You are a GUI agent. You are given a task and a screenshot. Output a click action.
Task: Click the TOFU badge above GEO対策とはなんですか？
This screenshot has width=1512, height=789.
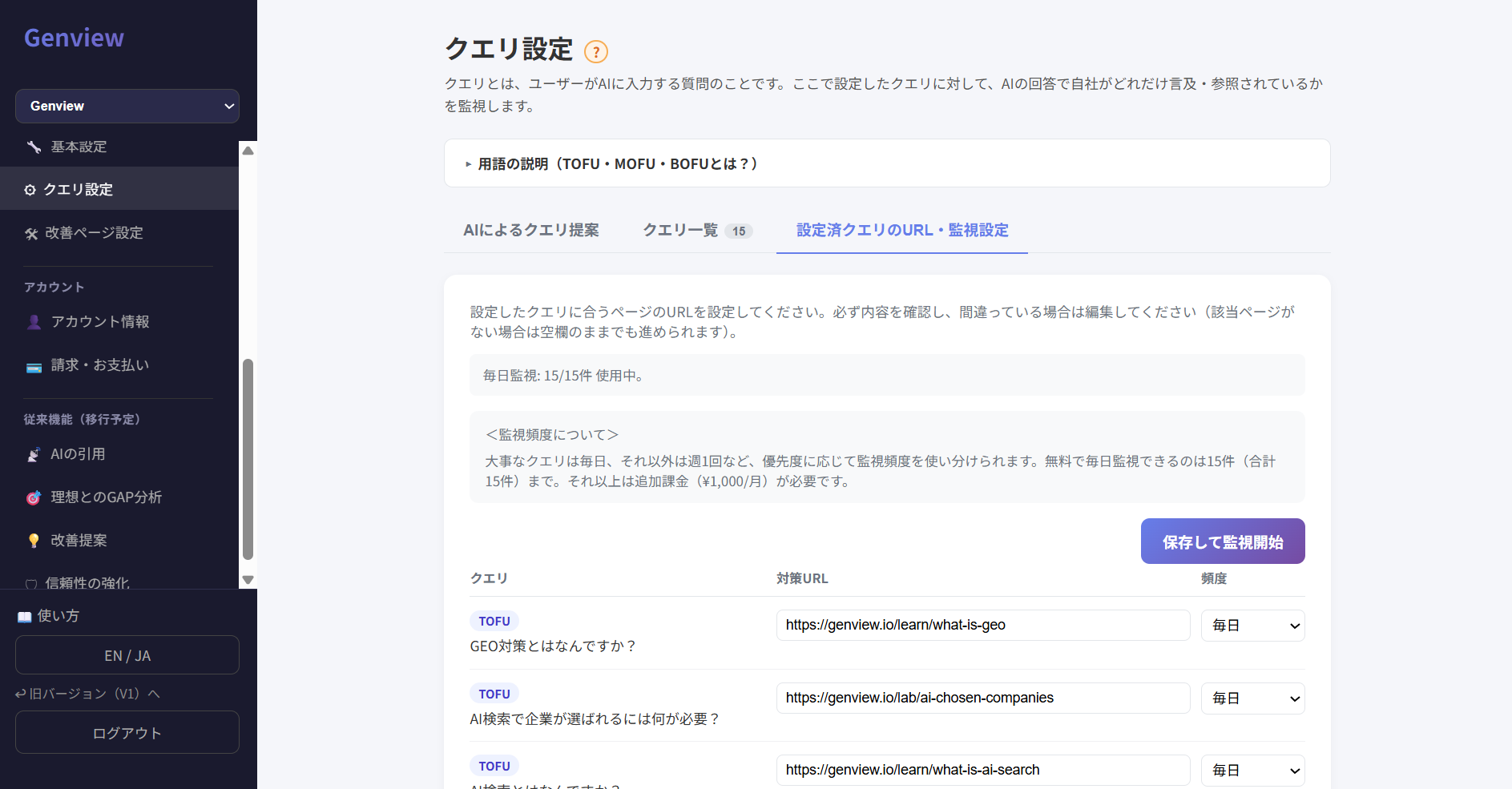(494, 622)
